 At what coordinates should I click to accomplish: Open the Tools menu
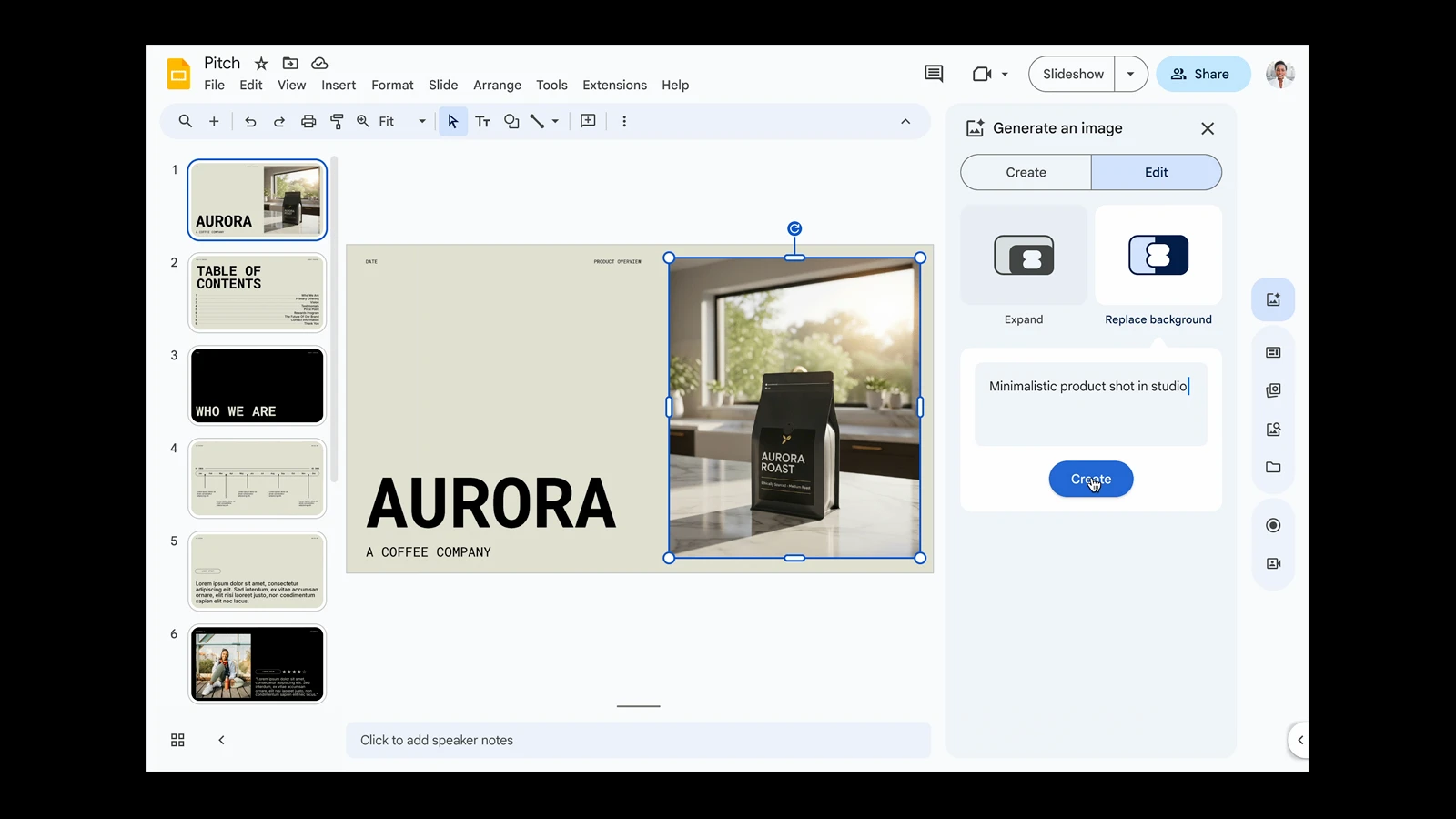pos(551,85)
